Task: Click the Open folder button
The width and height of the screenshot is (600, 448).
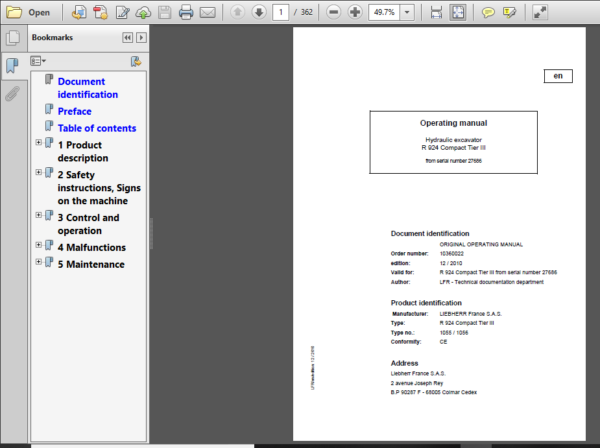Action: (x=28, y=12)
